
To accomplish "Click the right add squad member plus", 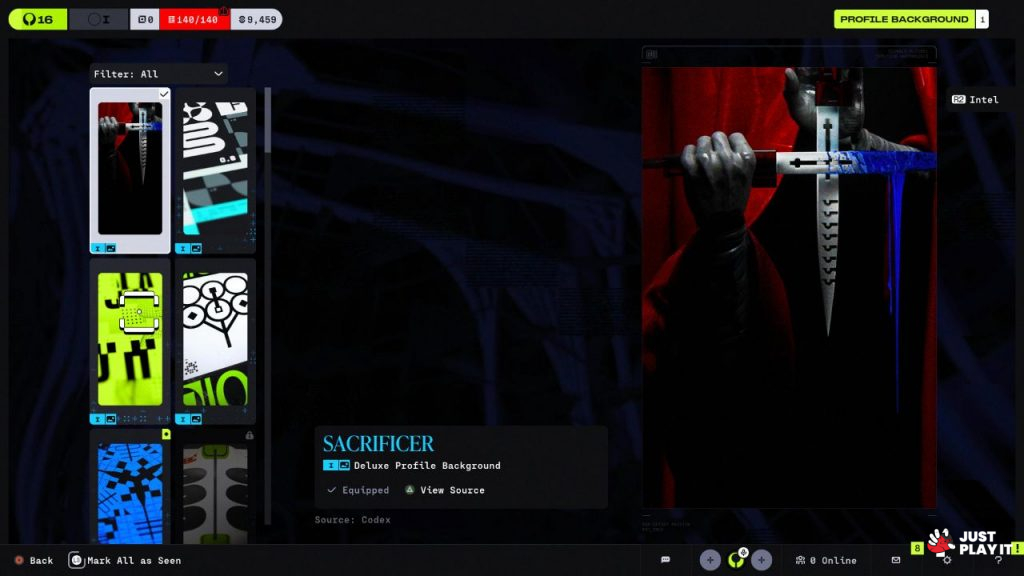I will (761, 560).
